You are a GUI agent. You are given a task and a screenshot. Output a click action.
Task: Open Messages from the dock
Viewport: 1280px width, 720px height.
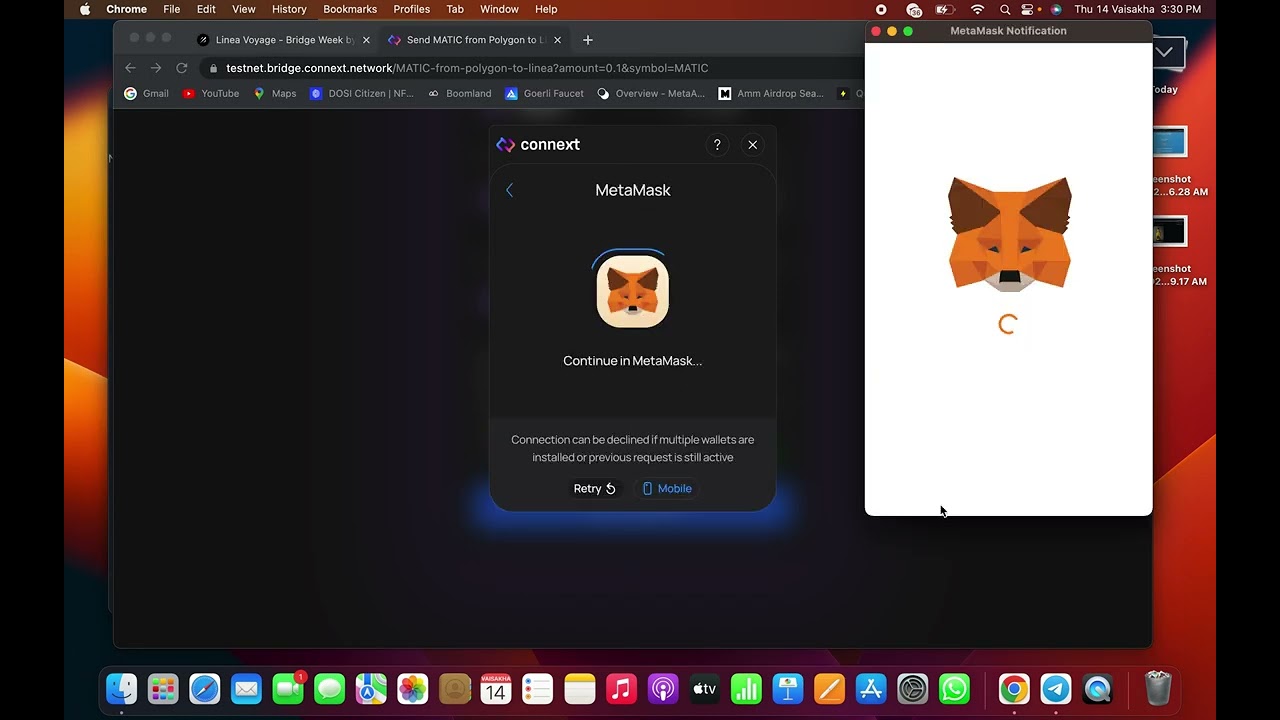330,689
